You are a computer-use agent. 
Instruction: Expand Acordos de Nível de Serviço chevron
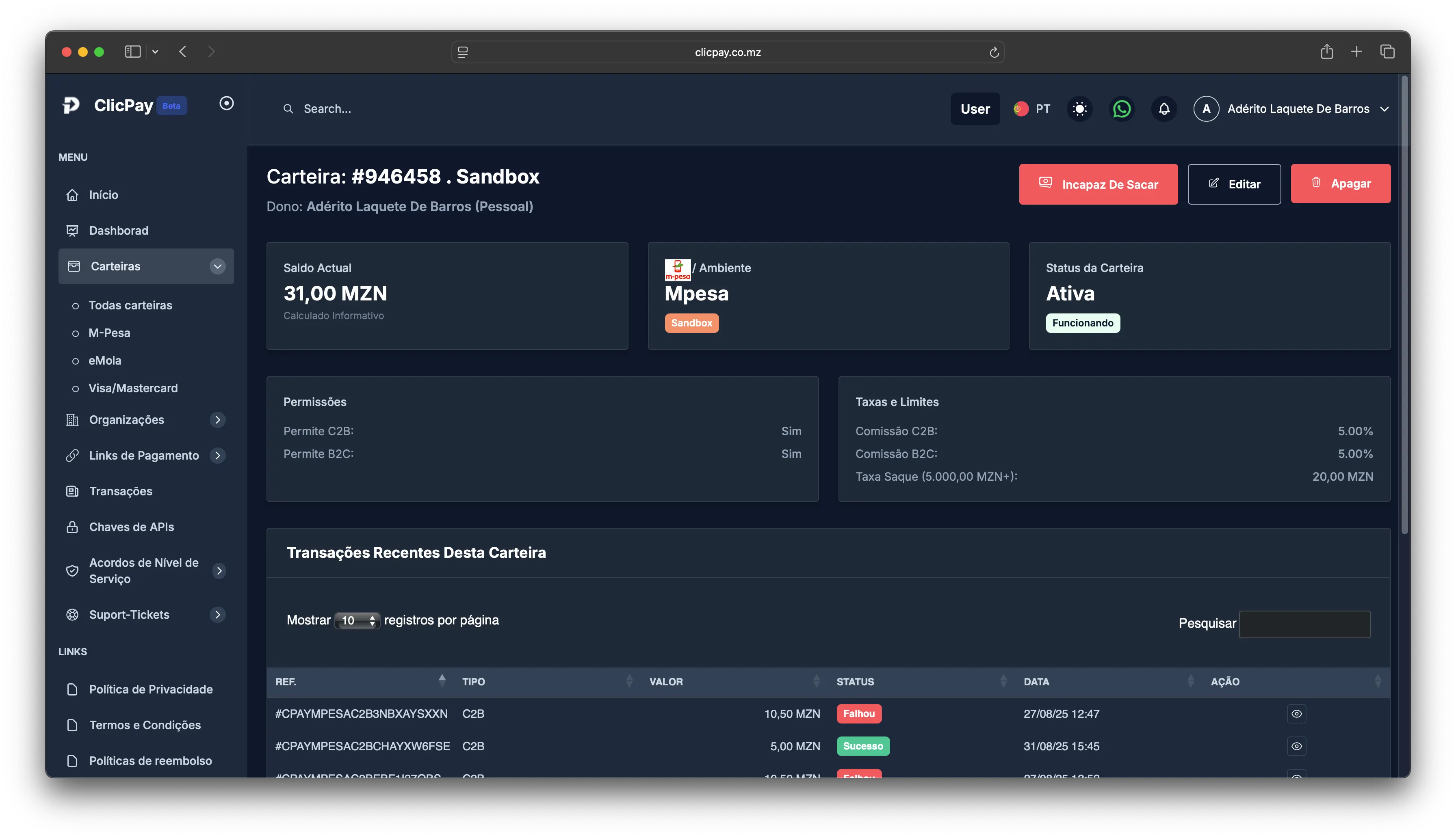click(x=219, y=571)
